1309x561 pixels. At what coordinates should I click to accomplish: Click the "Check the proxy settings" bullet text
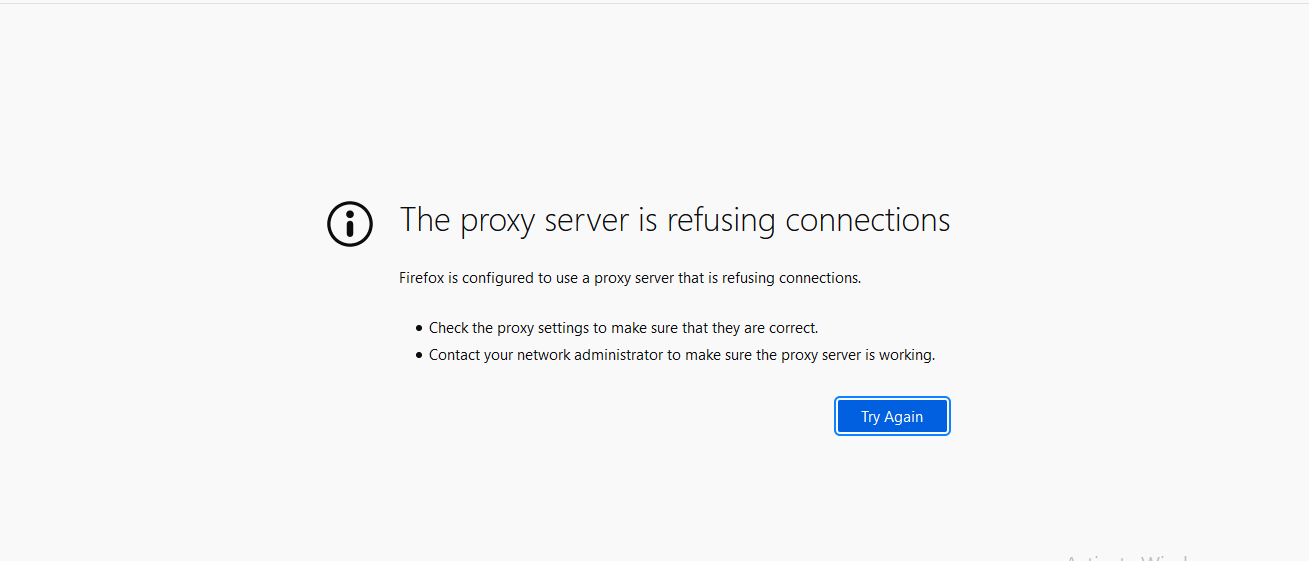[623, 328]
